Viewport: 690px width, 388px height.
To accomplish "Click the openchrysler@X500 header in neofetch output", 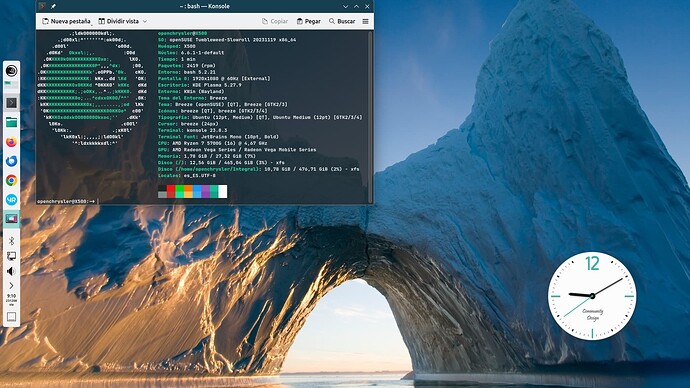I will (x=182, y=33).
